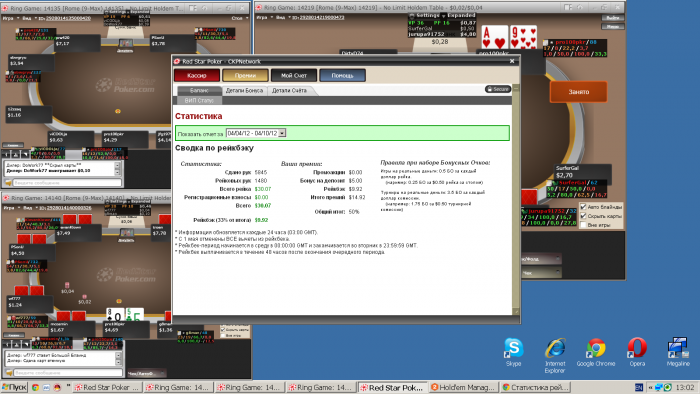Open Internet Explorer desktop shortcut
This screenshot has width=700, height=394.
[x=555, y=355]
